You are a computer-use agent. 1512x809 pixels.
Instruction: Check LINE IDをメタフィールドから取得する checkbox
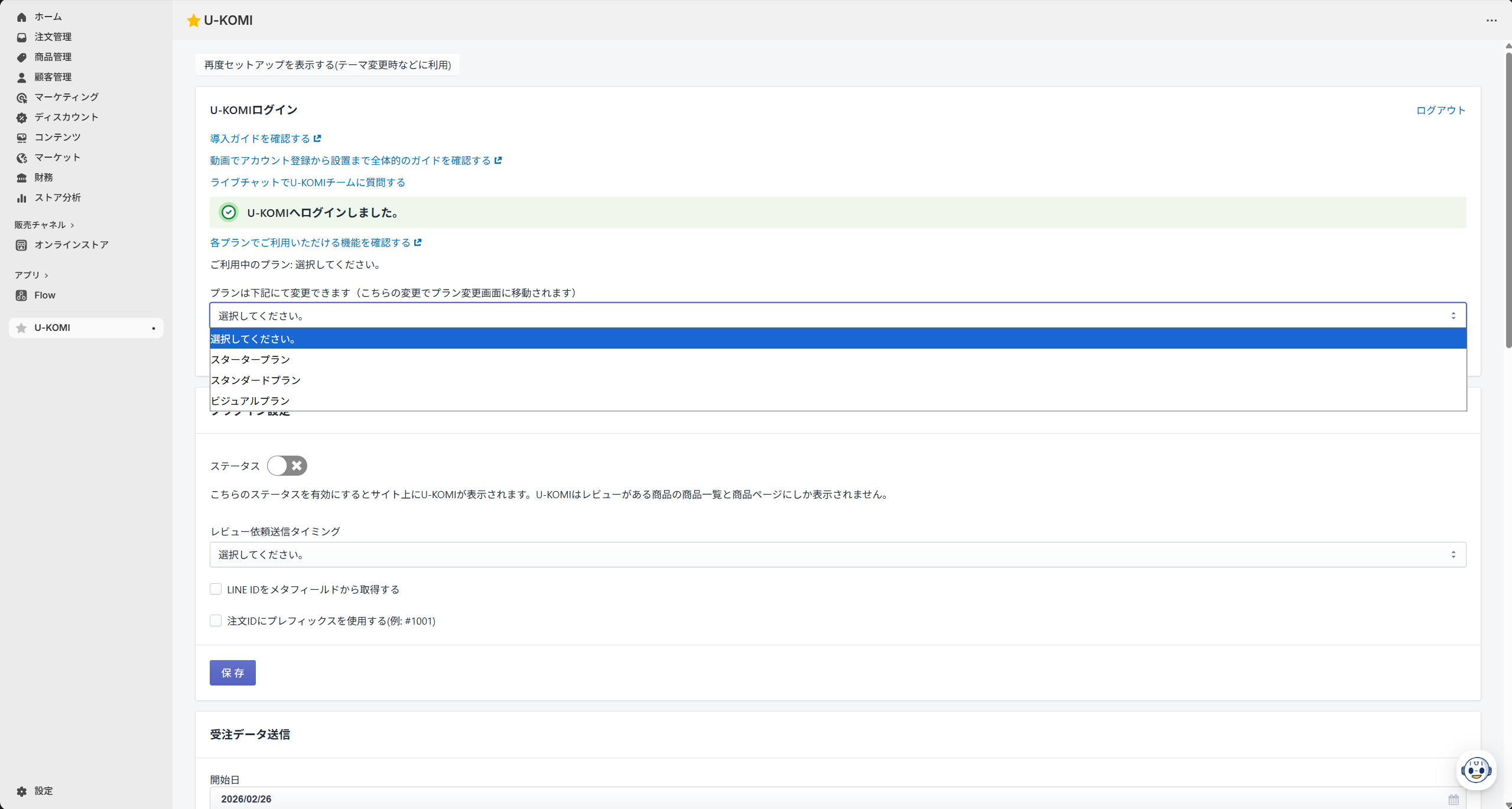coord(216,589)
